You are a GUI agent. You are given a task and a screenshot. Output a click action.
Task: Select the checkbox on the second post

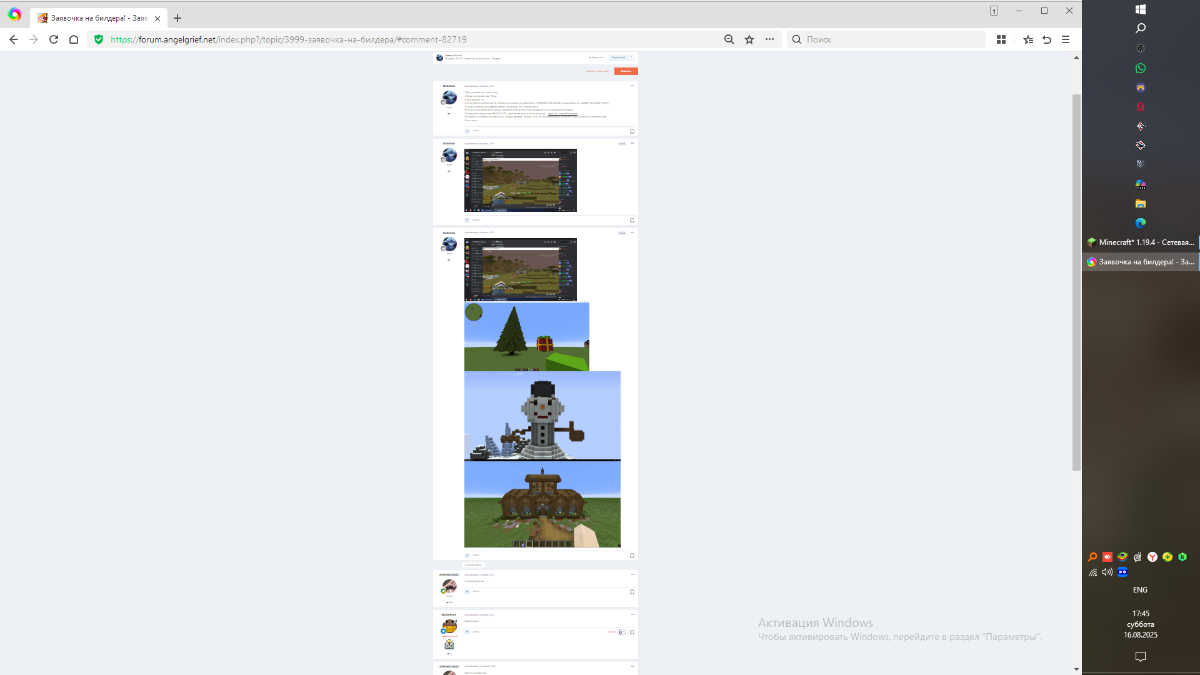point(632,220)
